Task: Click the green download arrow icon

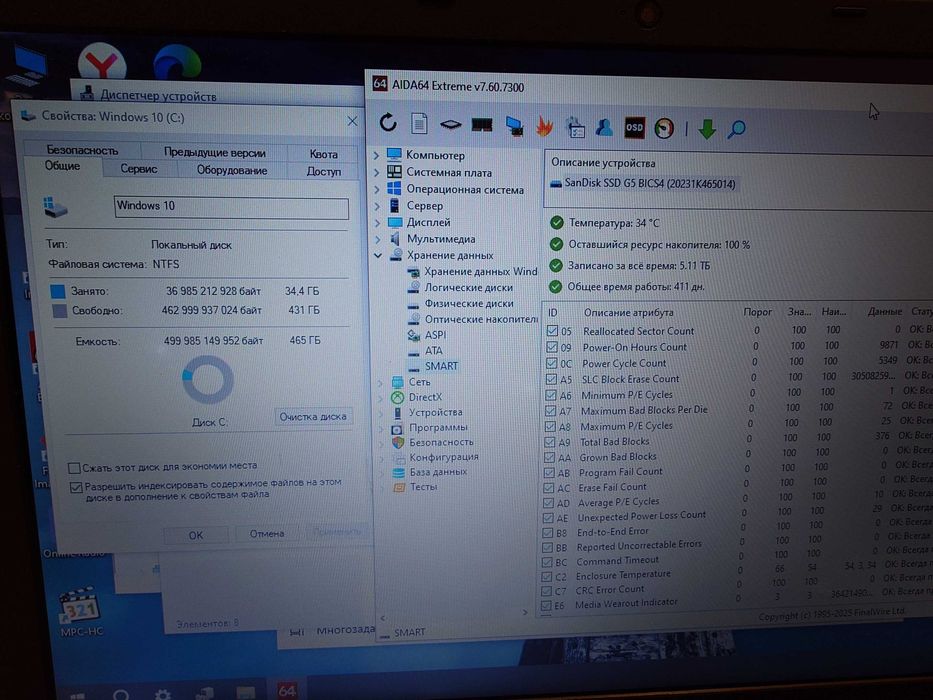Action: (x=707, y=129)
